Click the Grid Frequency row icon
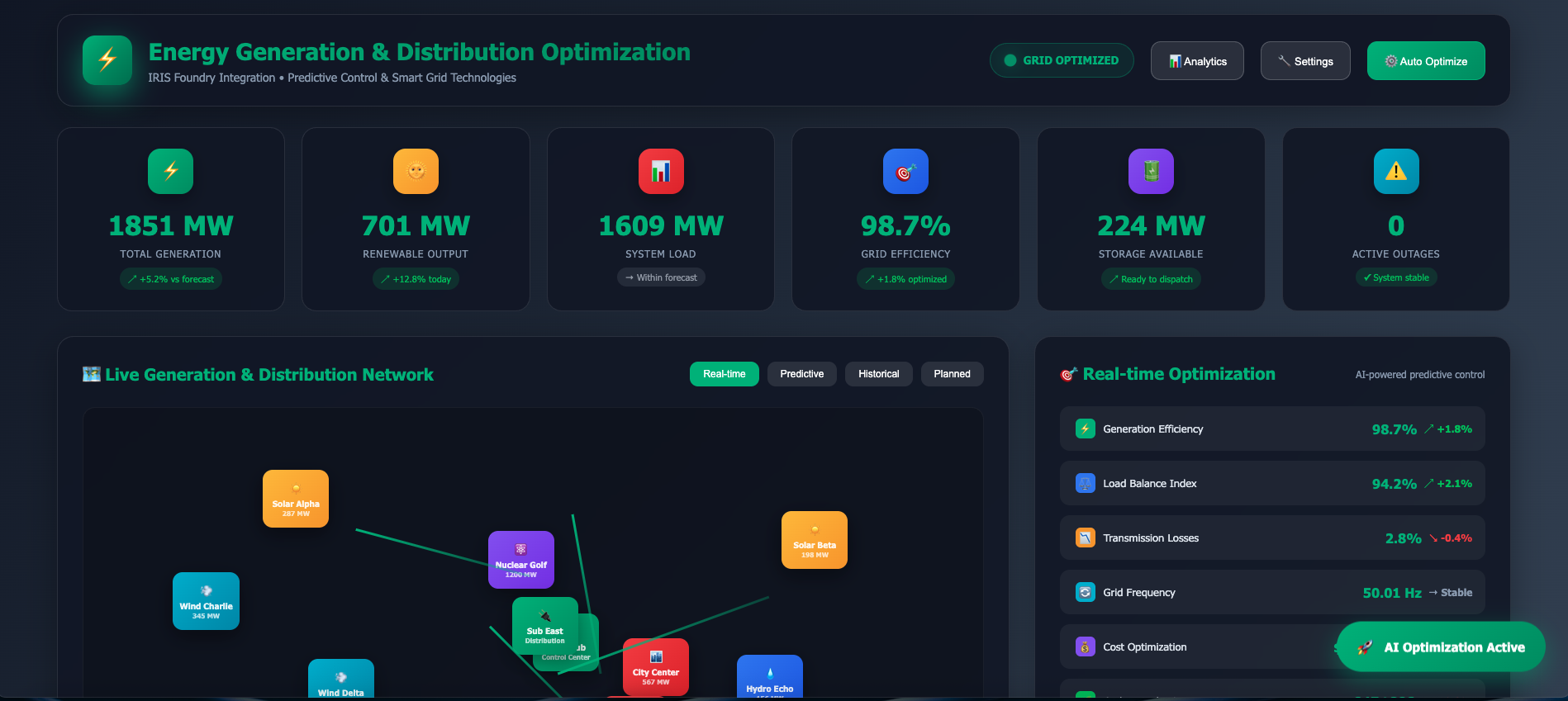This screenshot has height=701, width=1568. coord(1085,592)
